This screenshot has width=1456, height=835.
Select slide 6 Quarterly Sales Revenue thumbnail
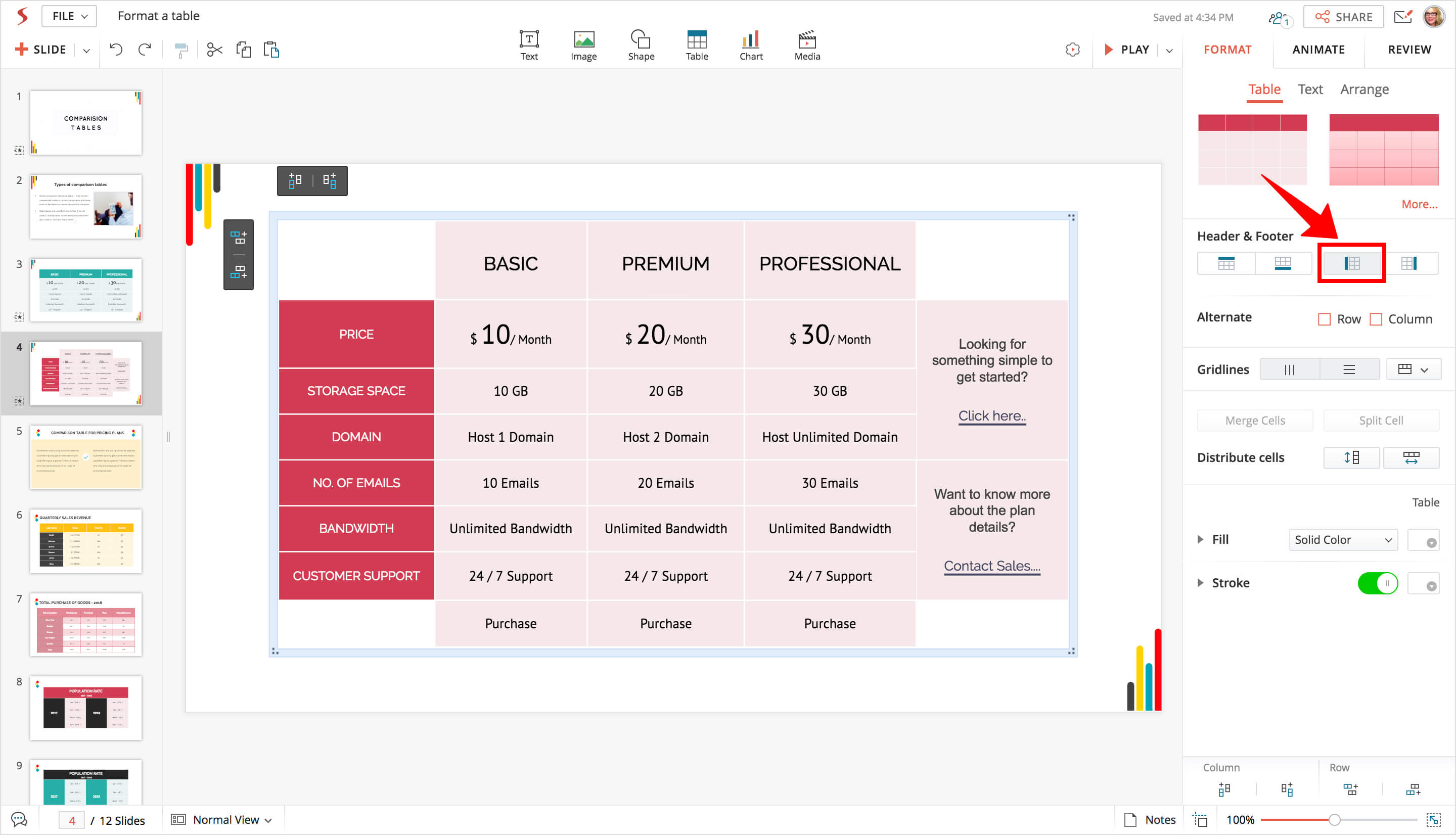(x=86, y=541)
